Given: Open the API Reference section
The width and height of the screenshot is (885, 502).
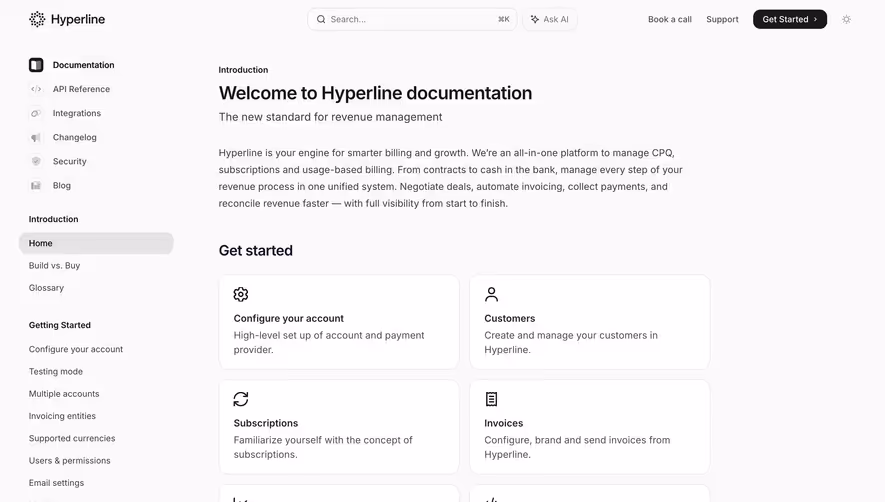Looking at the screenshot, I should (81, 89).
